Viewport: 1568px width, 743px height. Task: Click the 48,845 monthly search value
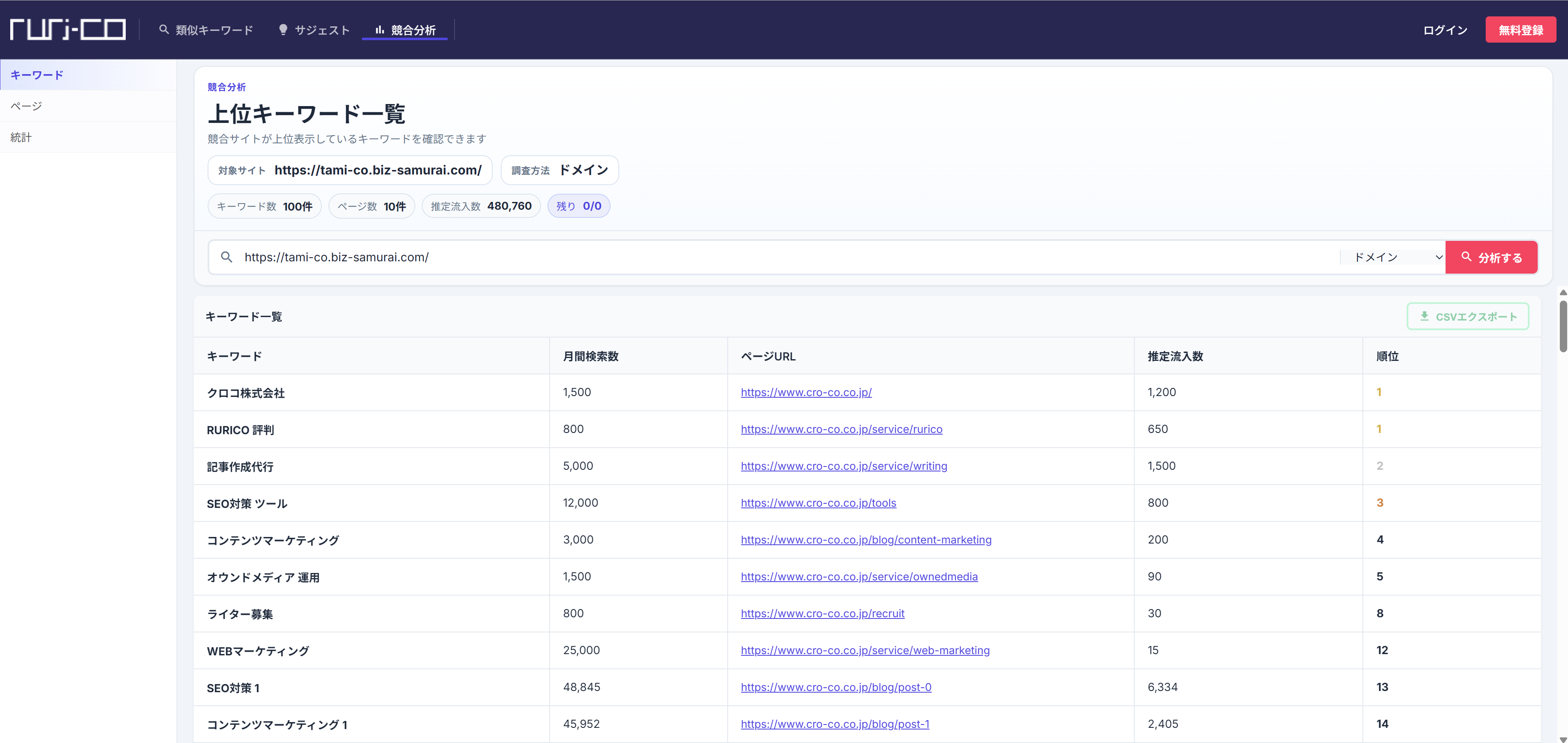[581, 687]
